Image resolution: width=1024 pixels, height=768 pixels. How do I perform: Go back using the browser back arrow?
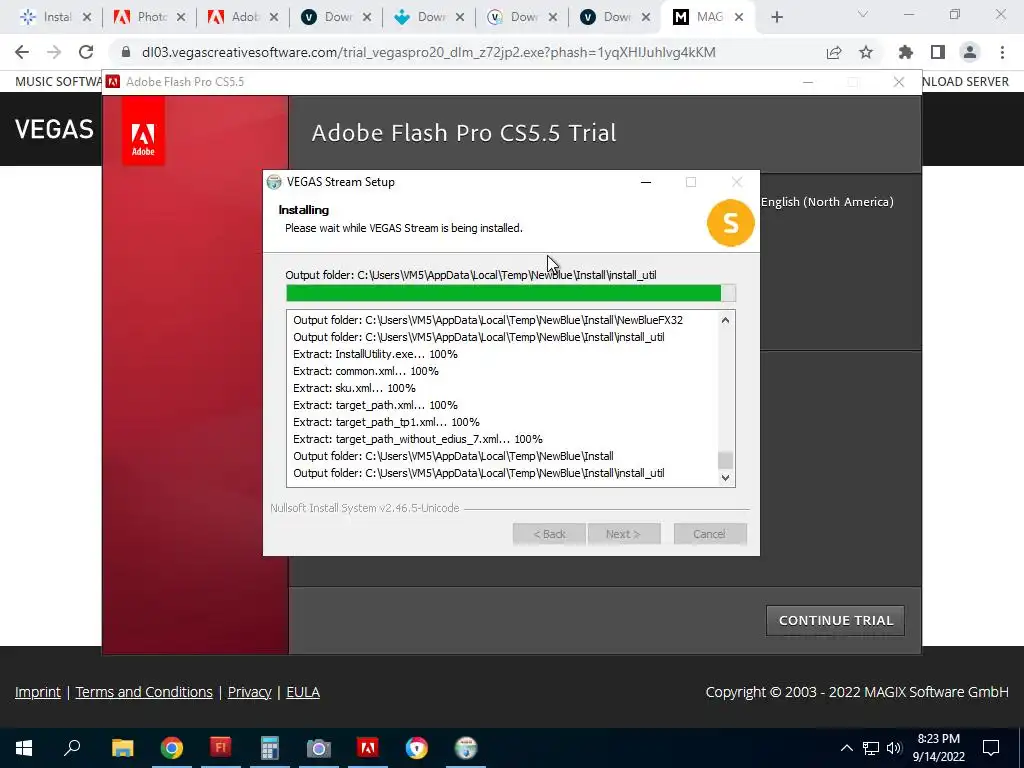point(22,52)
